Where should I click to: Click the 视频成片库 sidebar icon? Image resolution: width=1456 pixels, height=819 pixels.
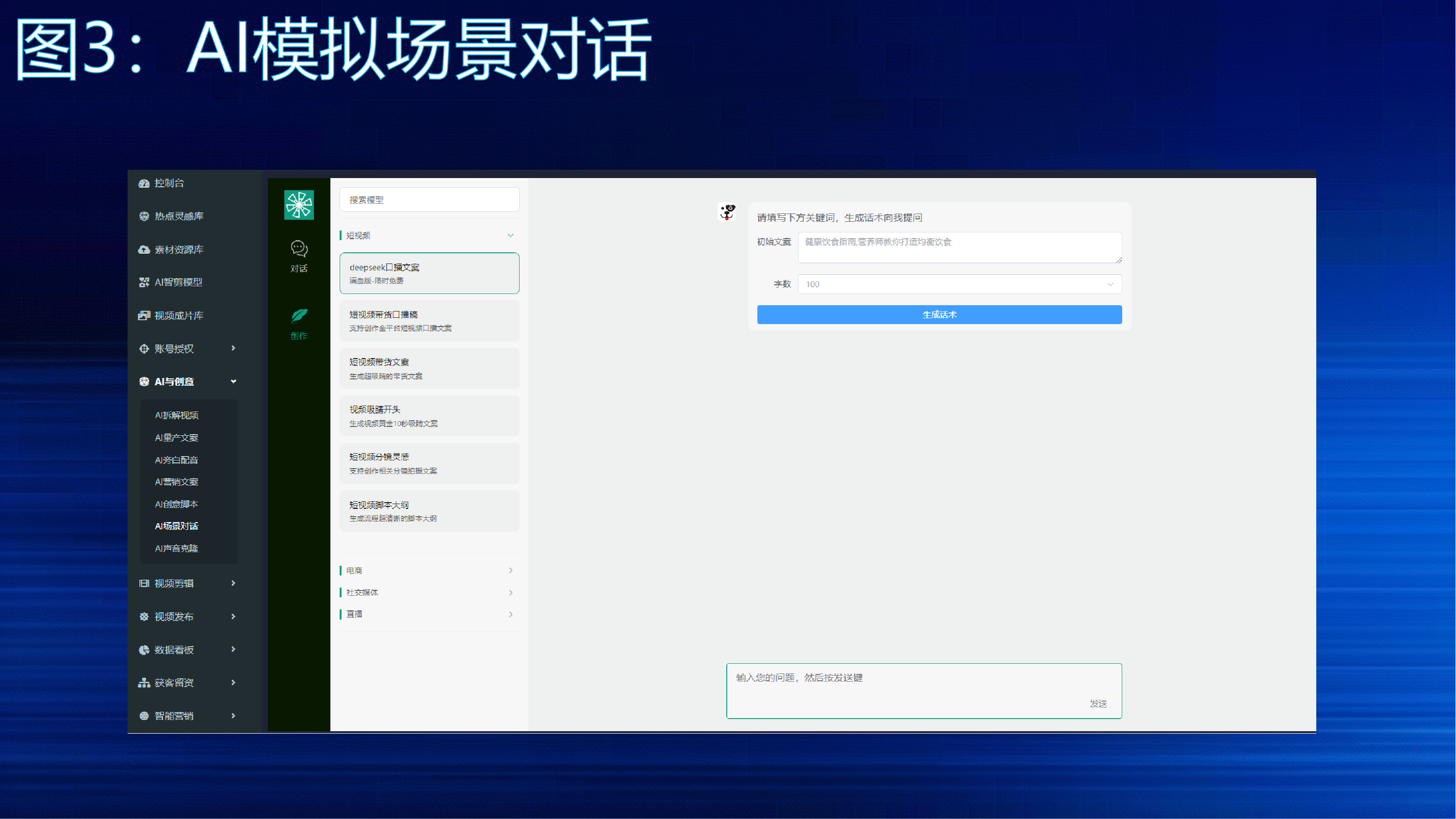pyautogui.click(x=144, y=315)
